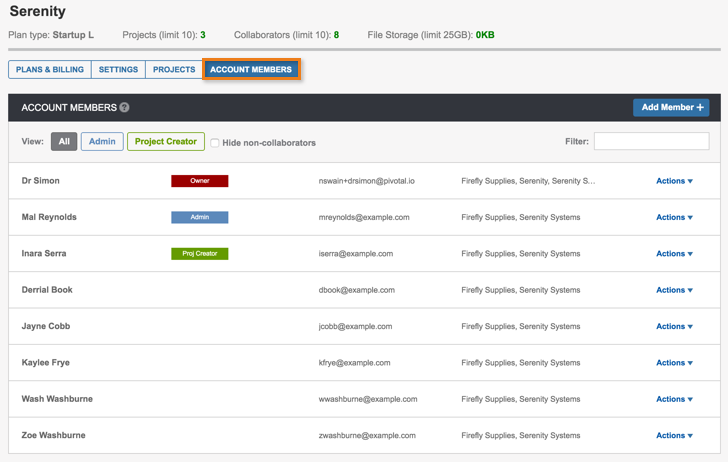Open Actions dropdown for Kaylee Frye
The height and width of the screenshot is (462, 728).
674,363
